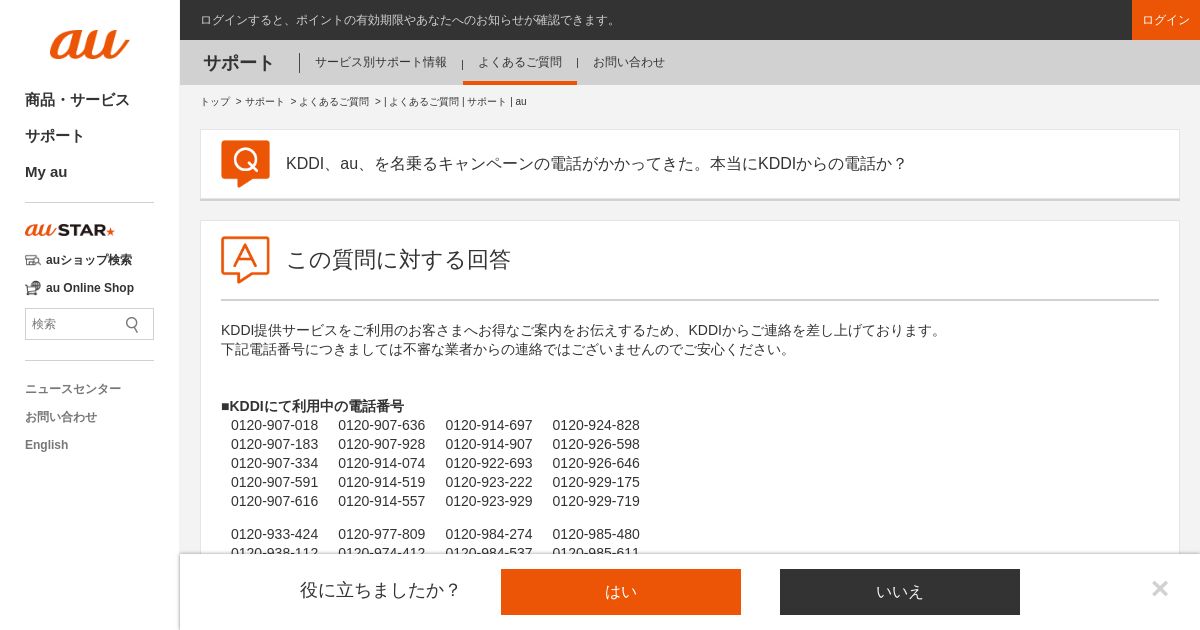Click phone number 0120-907-183

coord(275,444)
